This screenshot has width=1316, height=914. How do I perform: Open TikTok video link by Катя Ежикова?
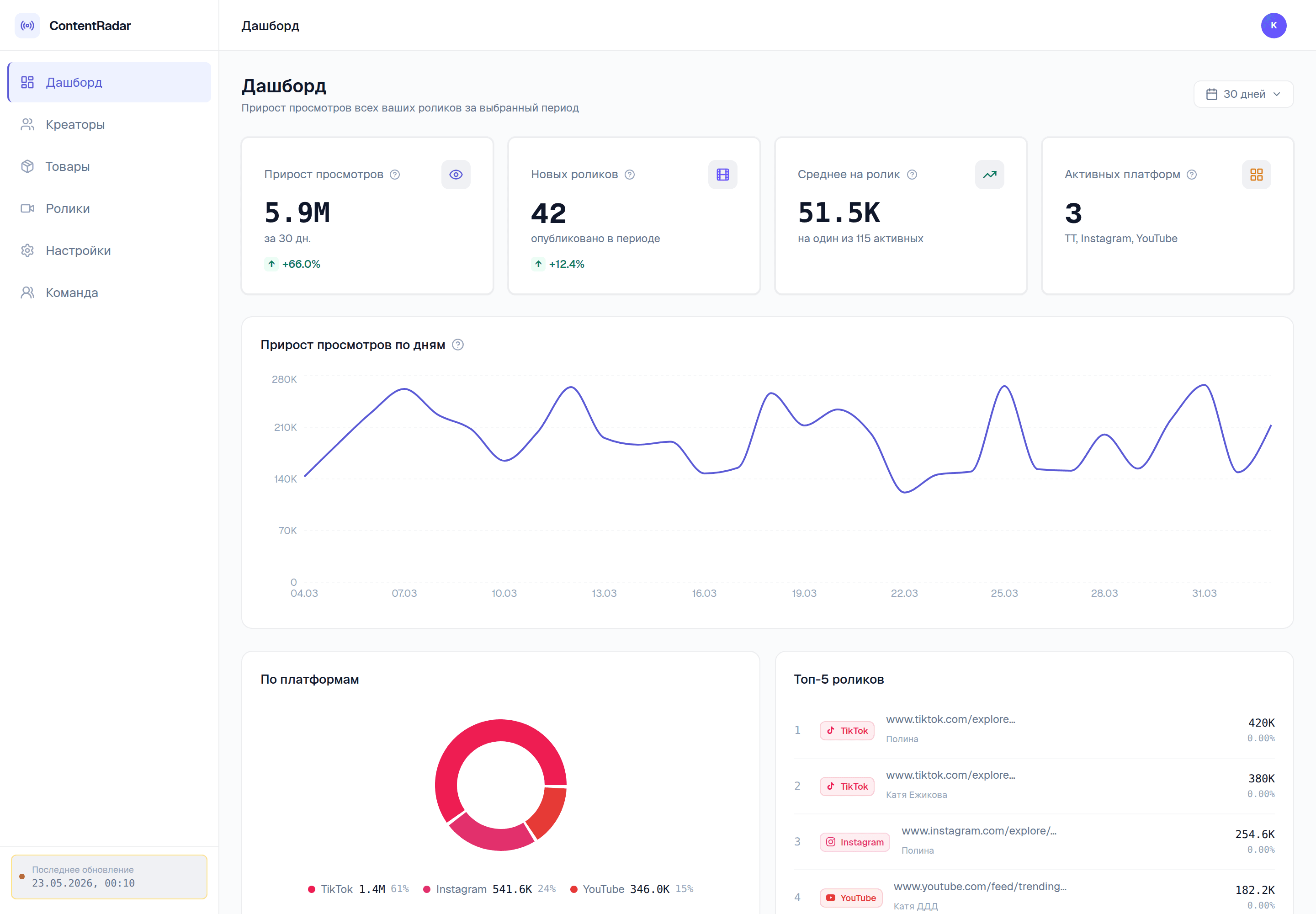pos(950,775)
